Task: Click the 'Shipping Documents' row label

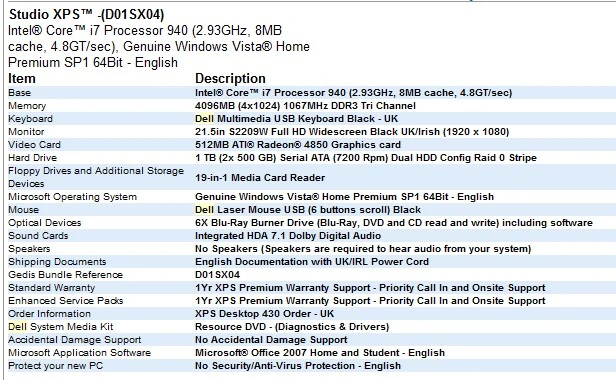Action: click(x=57, y=262)
